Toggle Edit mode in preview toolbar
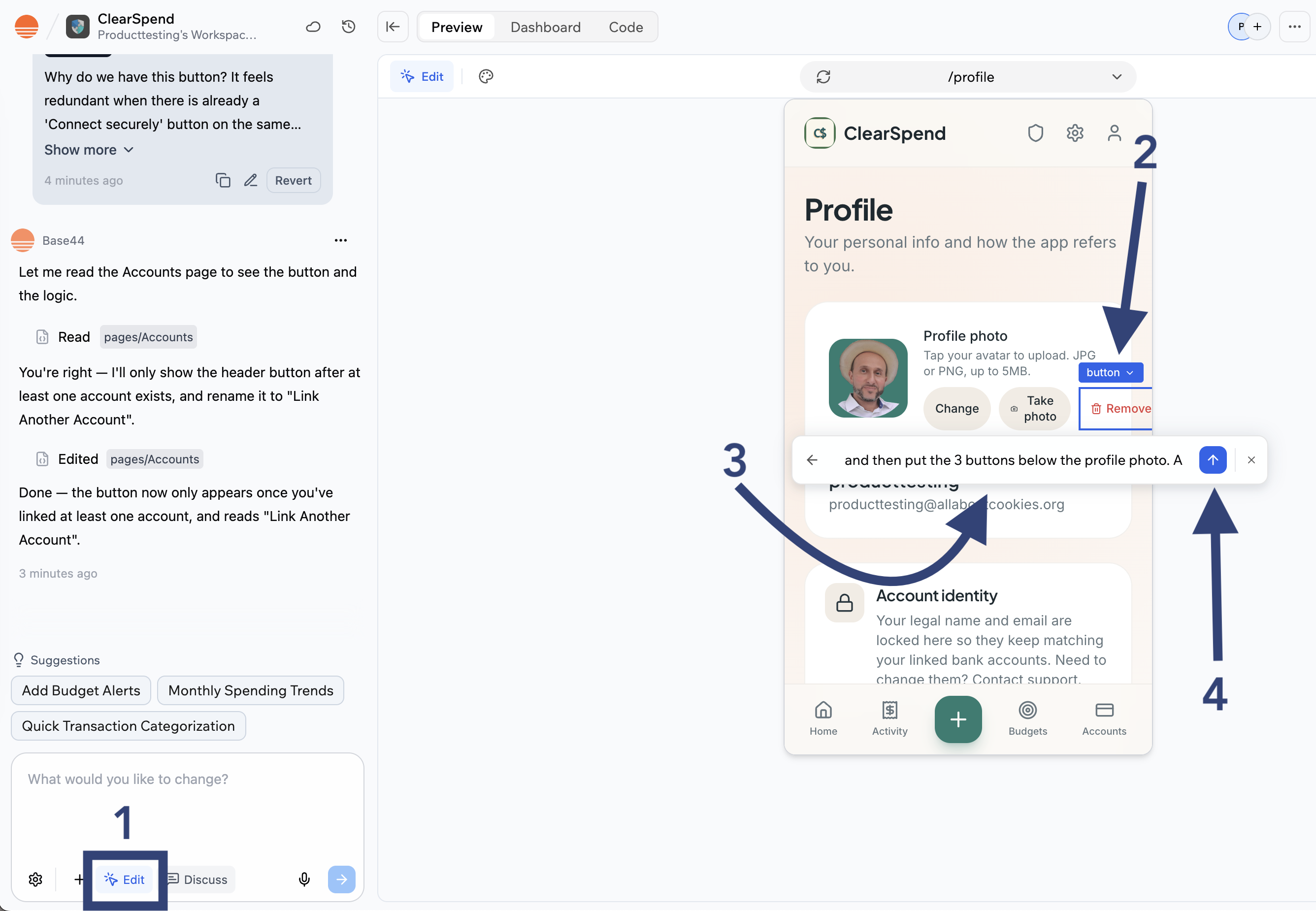This screenshot has width=1316, height=911. tap(422, 76)
